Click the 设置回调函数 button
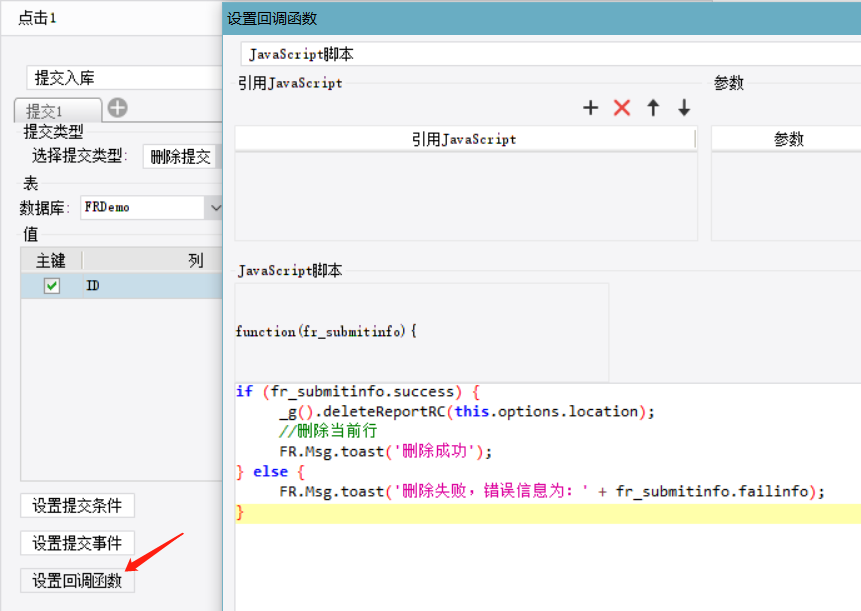This screenshot has height=611, width=861. pos(77,580)
